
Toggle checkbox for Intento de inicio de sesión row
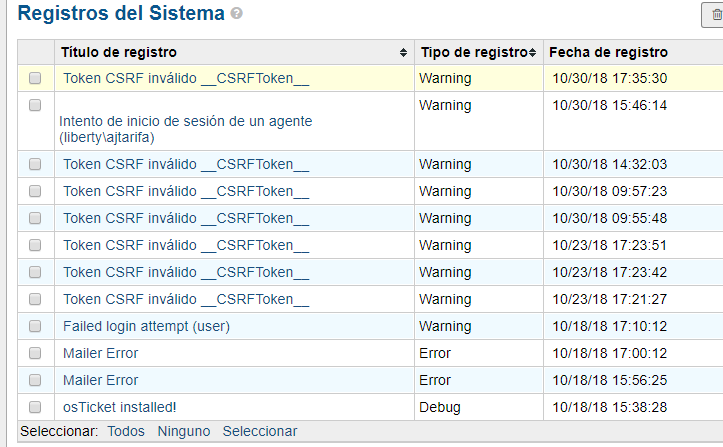[x=35, y=105]
